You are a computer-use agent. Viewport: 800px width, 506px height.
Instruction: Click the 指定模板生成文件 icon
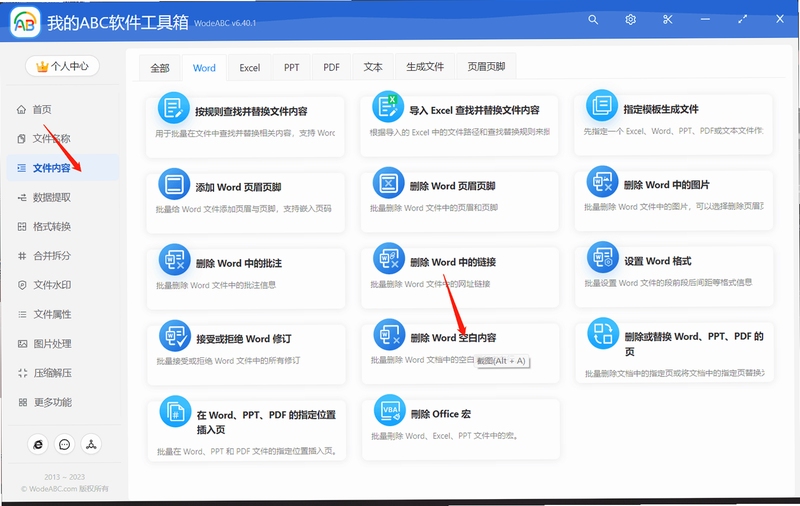(x=602, y=105)
